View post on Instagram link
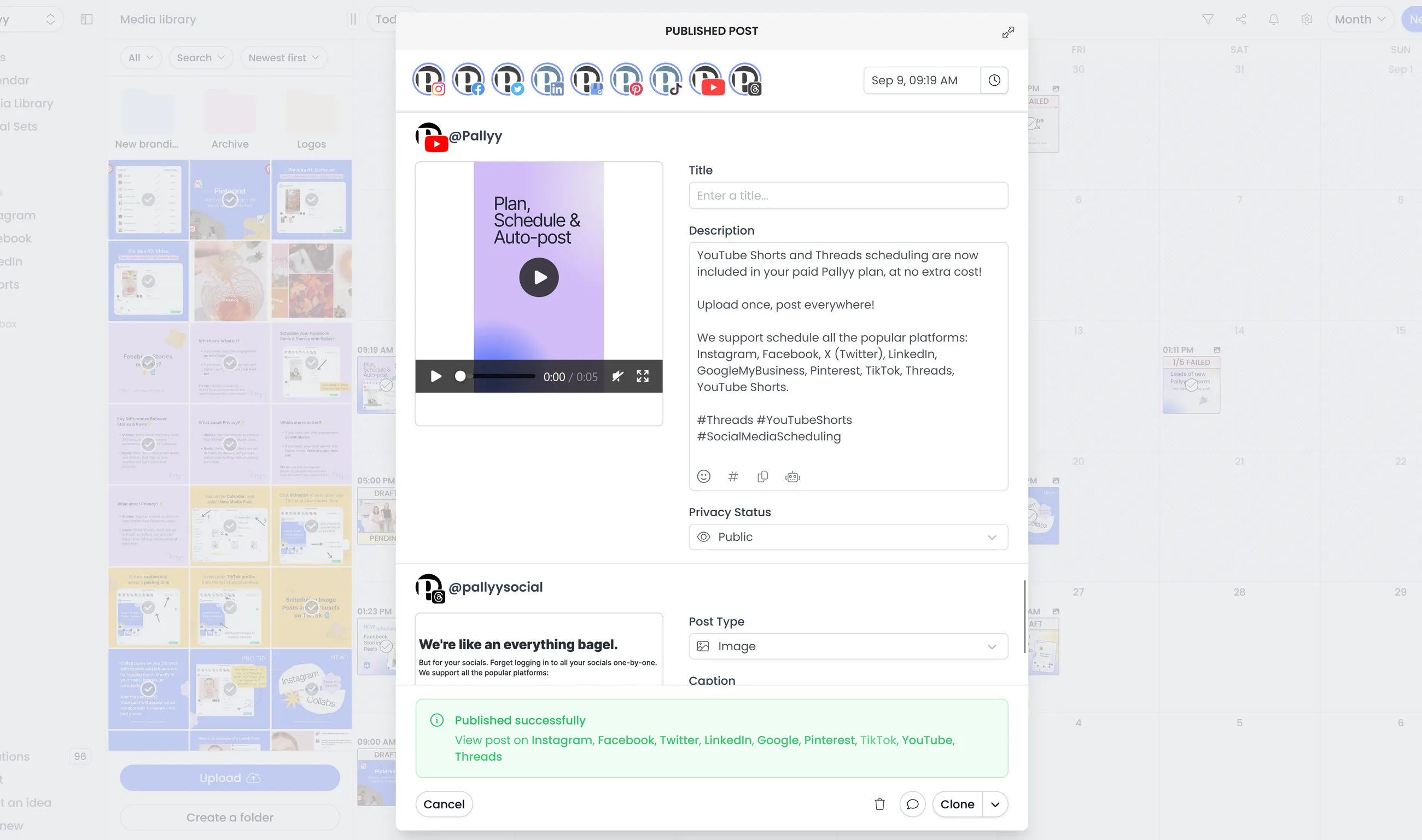This screenshot has height=840, width=1422. 562,740
